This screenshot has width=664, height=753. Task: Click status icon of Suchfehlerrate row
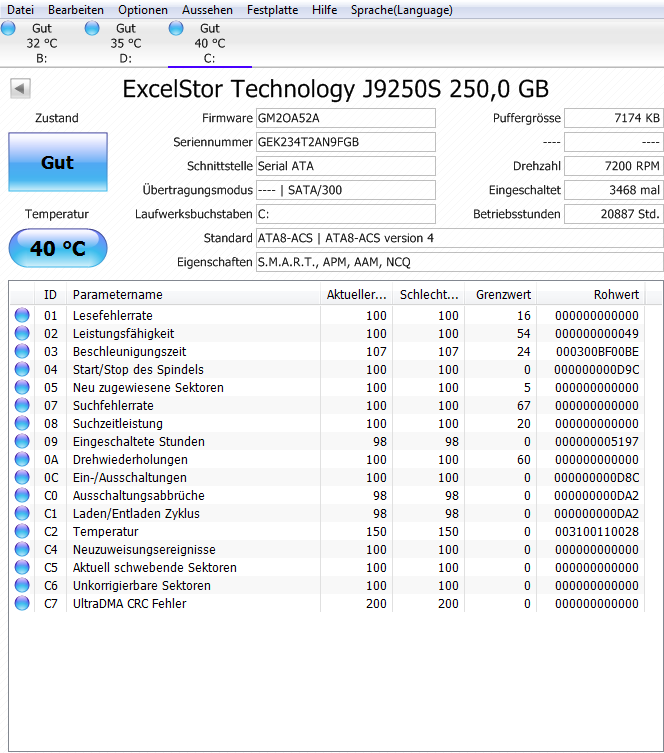coord(22,405)
